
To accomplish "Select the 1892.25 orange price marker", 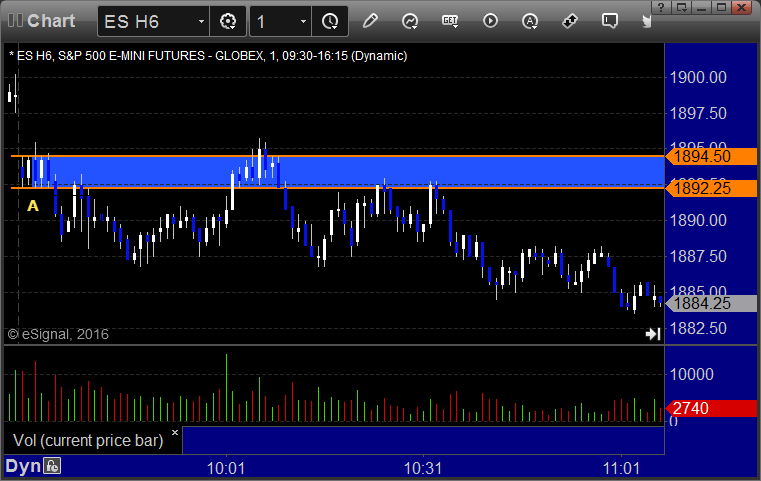I will (x=711, y=188).
